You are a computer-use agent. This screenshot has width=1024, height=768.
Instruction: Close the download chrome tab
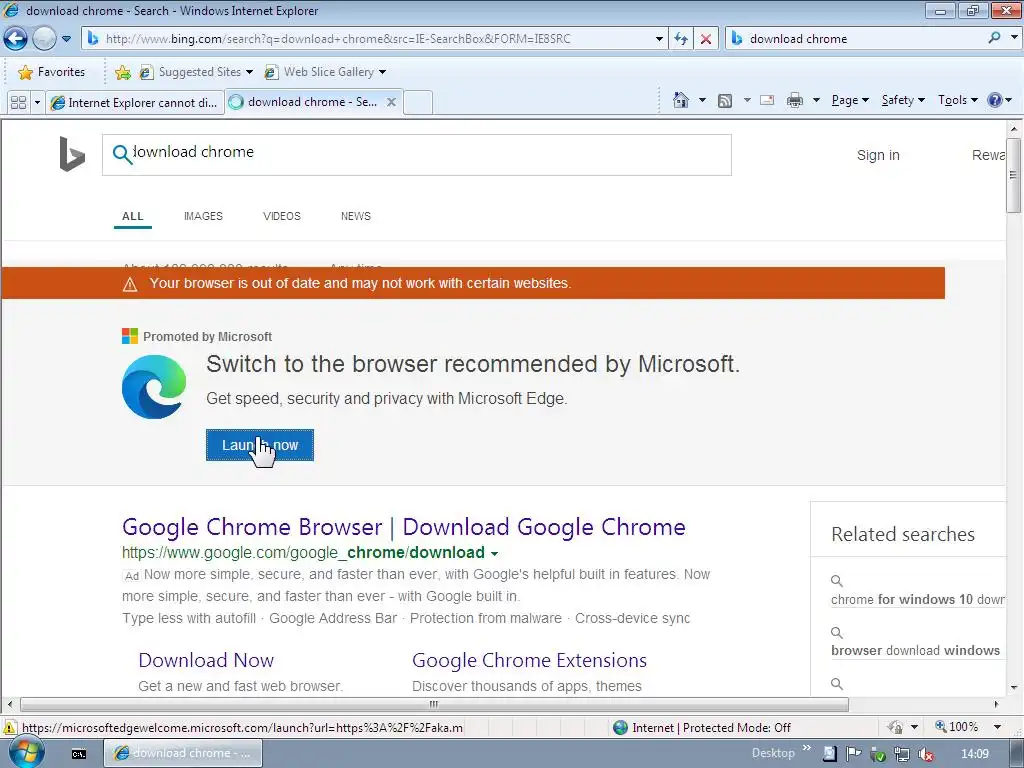(x=391, y=102)
